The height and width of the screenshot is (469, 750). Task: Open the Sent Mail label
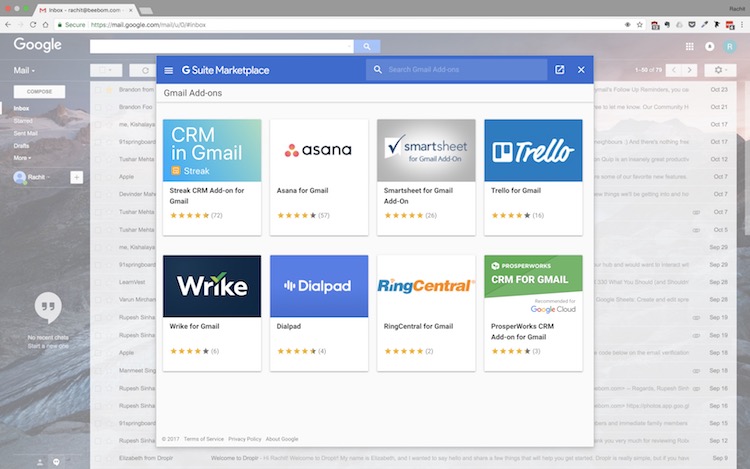25,133
